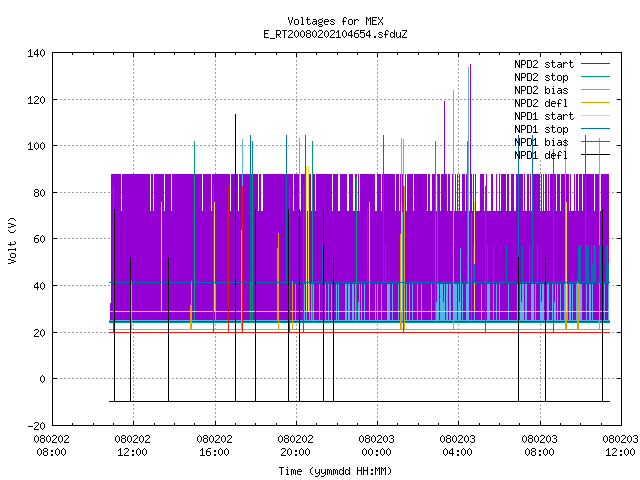The image size is (640, 480).
Task: Select the 080203 00:00 time tick label
Action: [x=376, y=446]
